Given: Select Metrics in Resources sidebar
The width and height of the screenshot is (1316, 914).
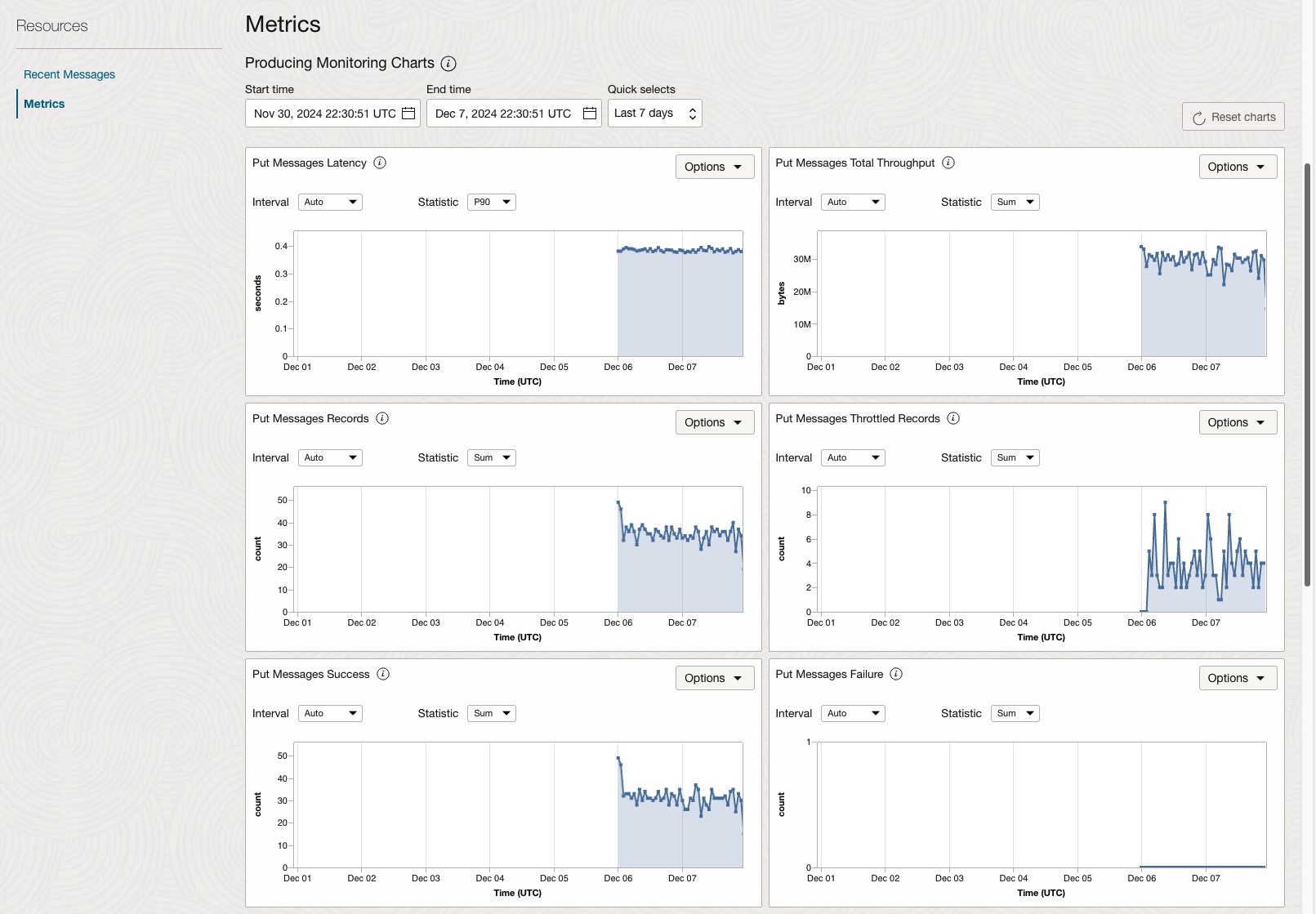Looking at the screenshot, I should 44,104.
